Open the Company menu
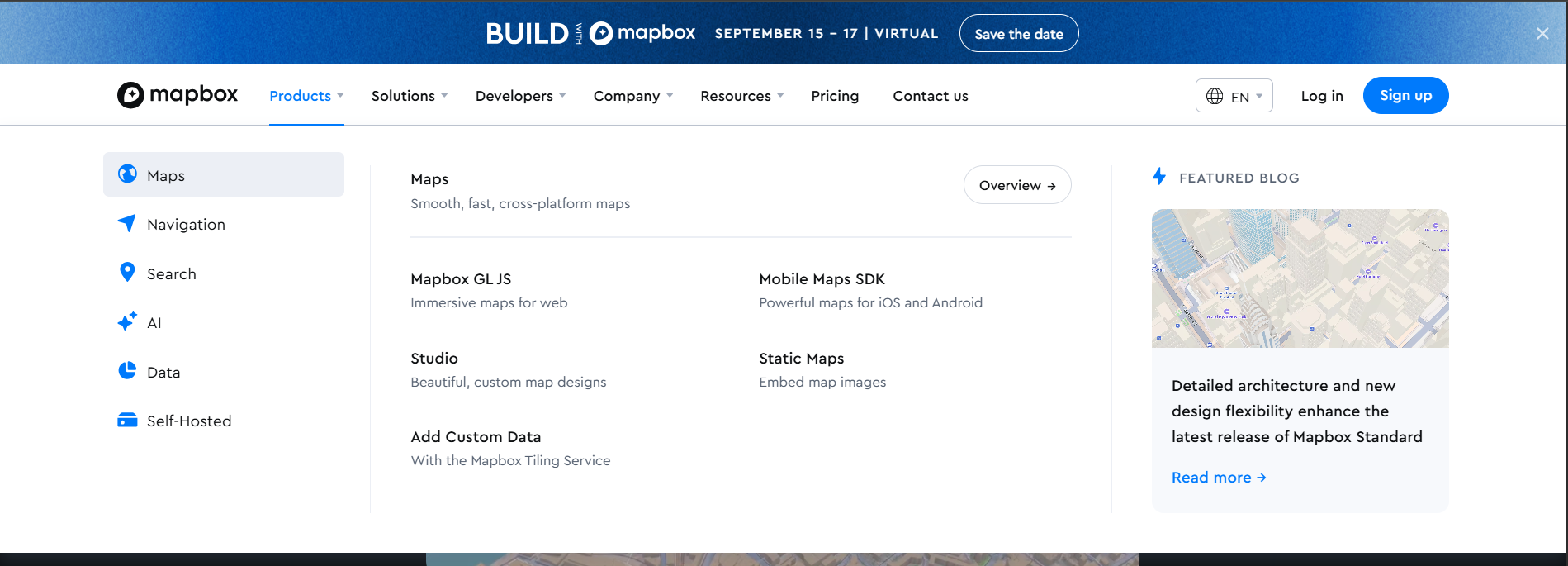 point(633,96)
